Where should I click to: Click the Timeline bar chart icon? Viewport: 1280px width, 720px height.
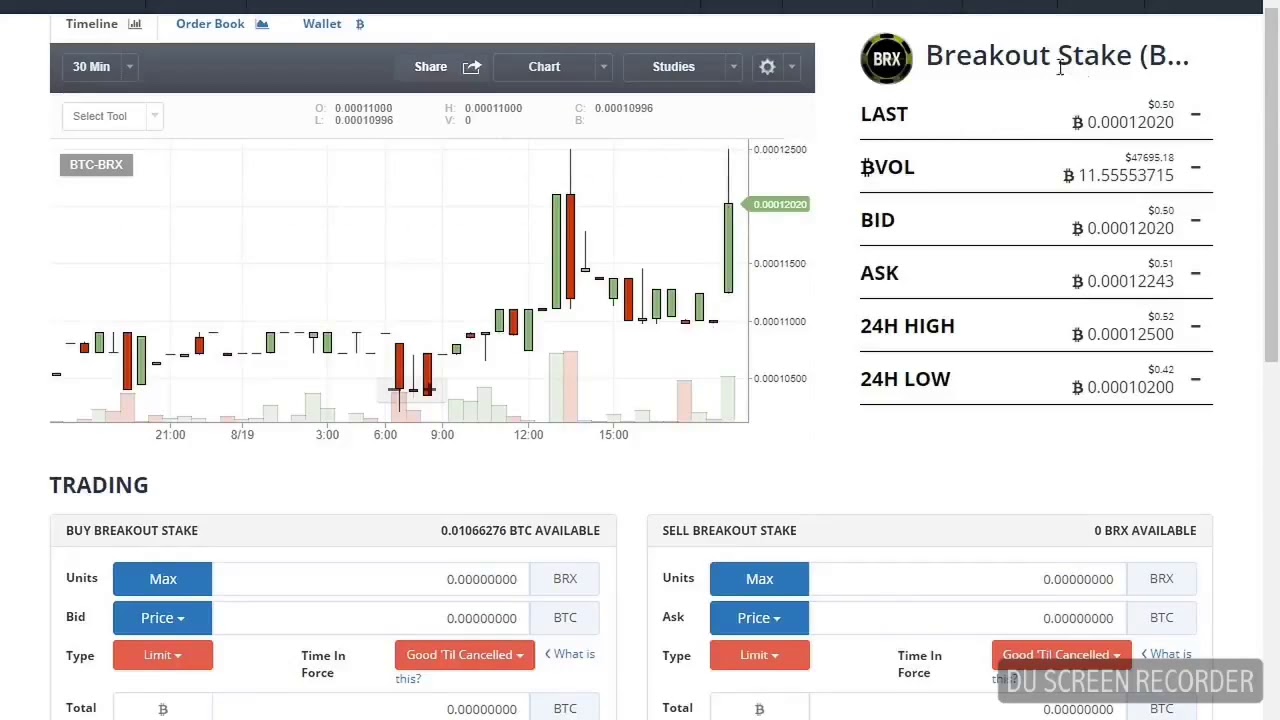click(135, 24)
